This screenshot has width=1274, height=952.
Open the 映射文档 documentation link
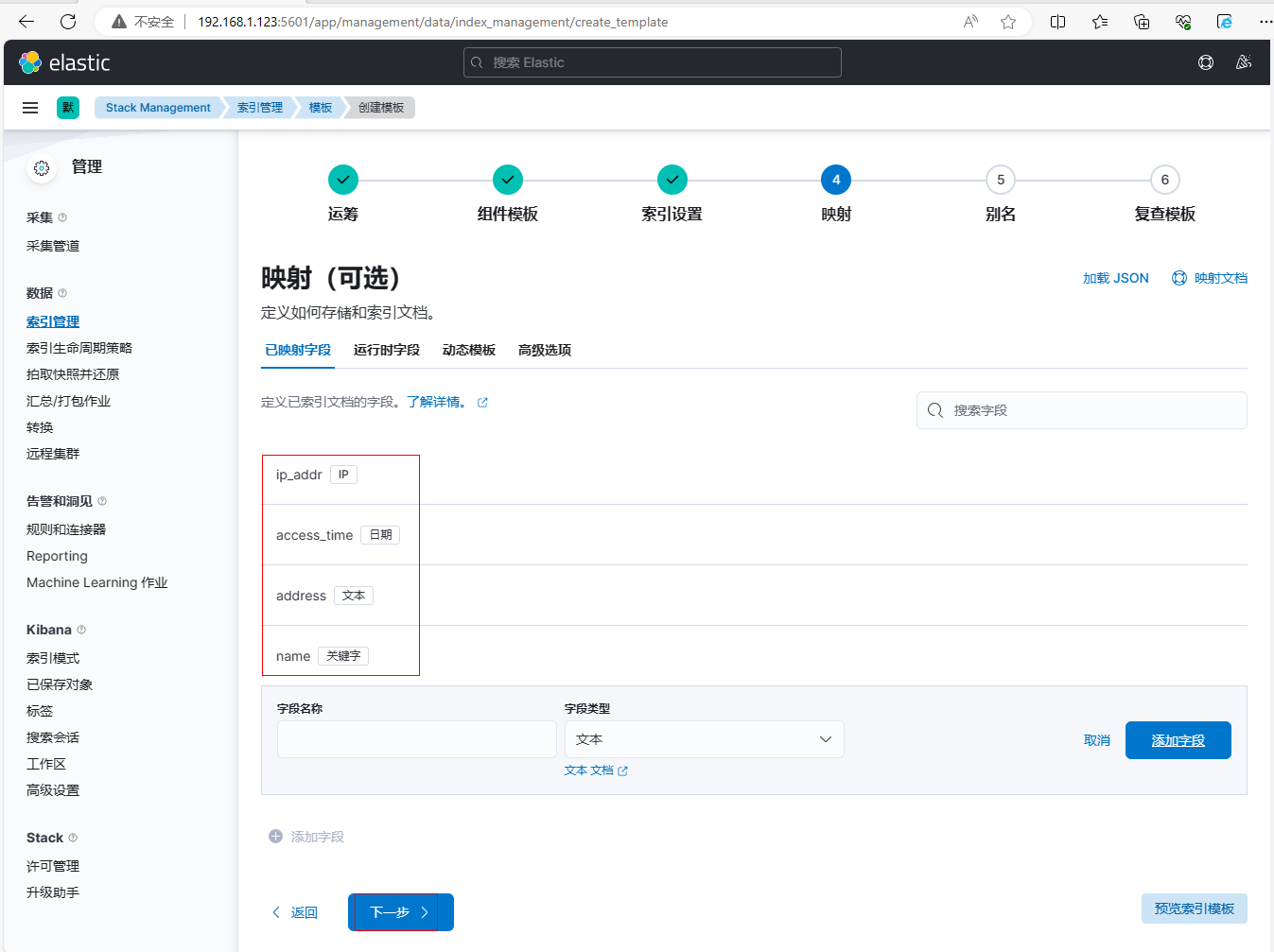[x=1210, y=278]
